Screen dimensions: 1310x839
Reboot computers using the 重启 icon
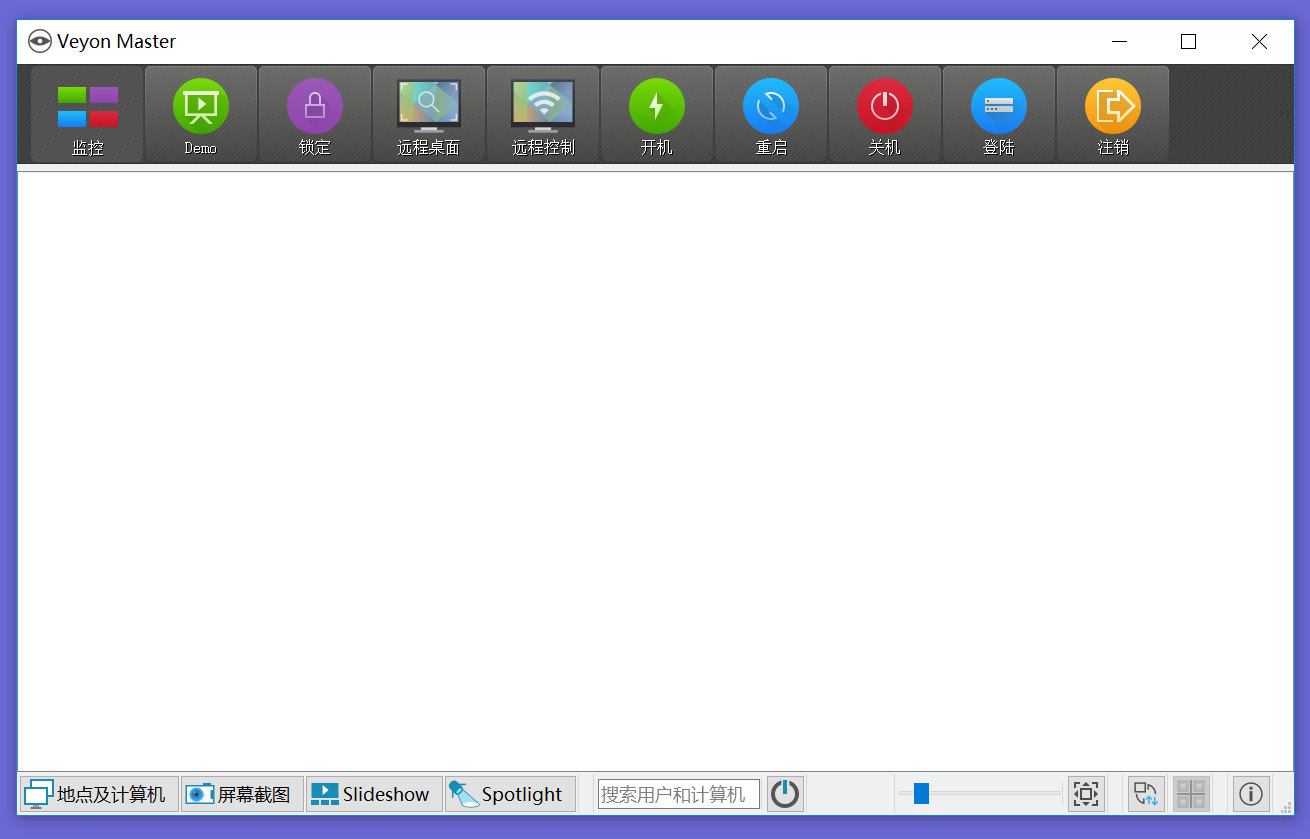770,114
